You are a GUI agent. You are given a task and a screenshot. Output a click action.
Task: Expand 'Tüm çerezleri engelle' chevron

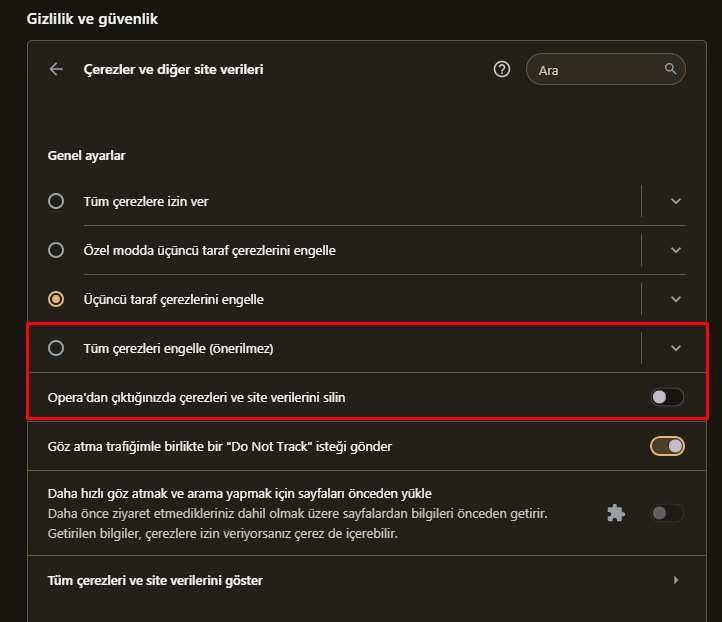pyautogui.click(x=676, y=348)
